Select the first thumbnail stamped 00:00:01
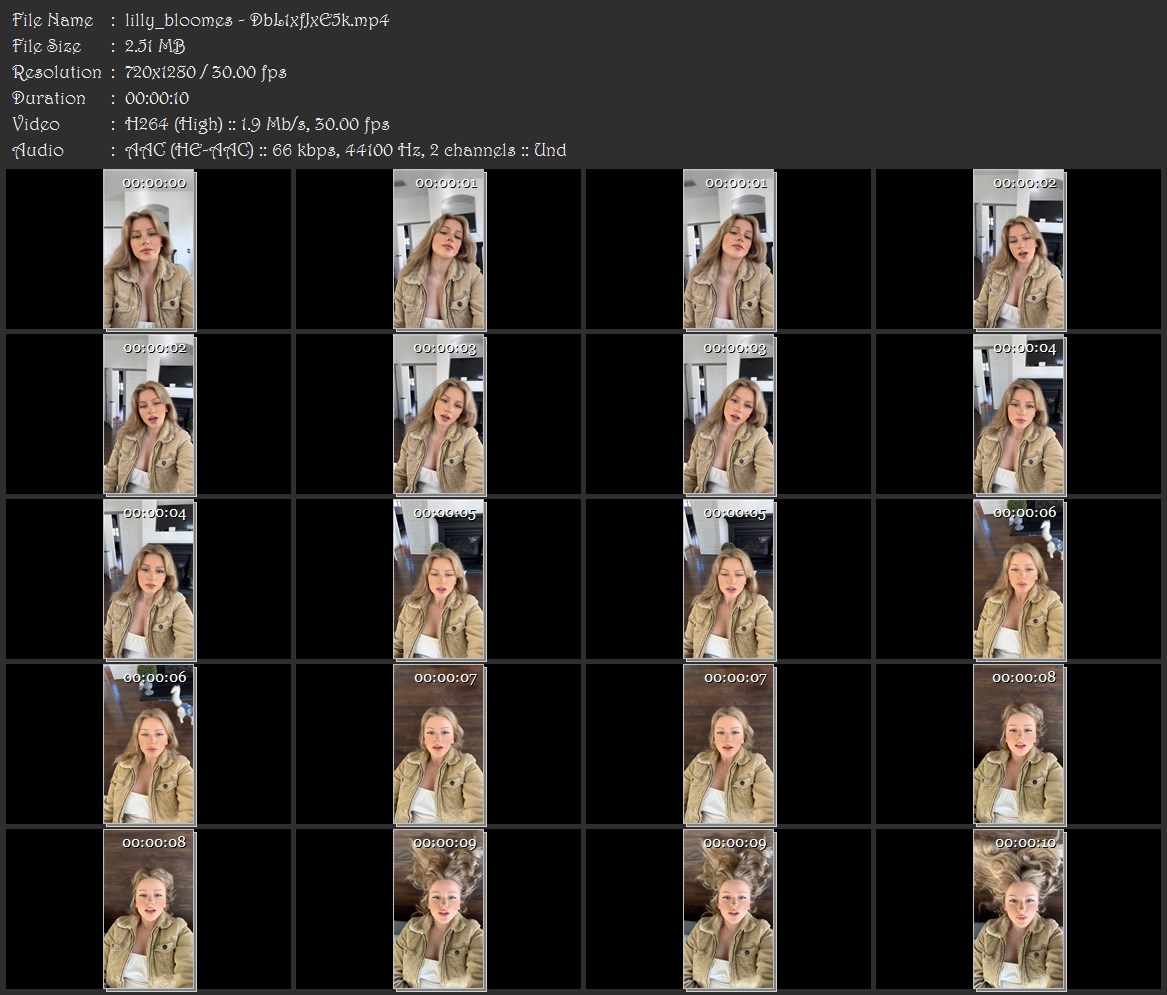Image resolution: width=1167 pixels, height=995 pixels. point(439,249)
